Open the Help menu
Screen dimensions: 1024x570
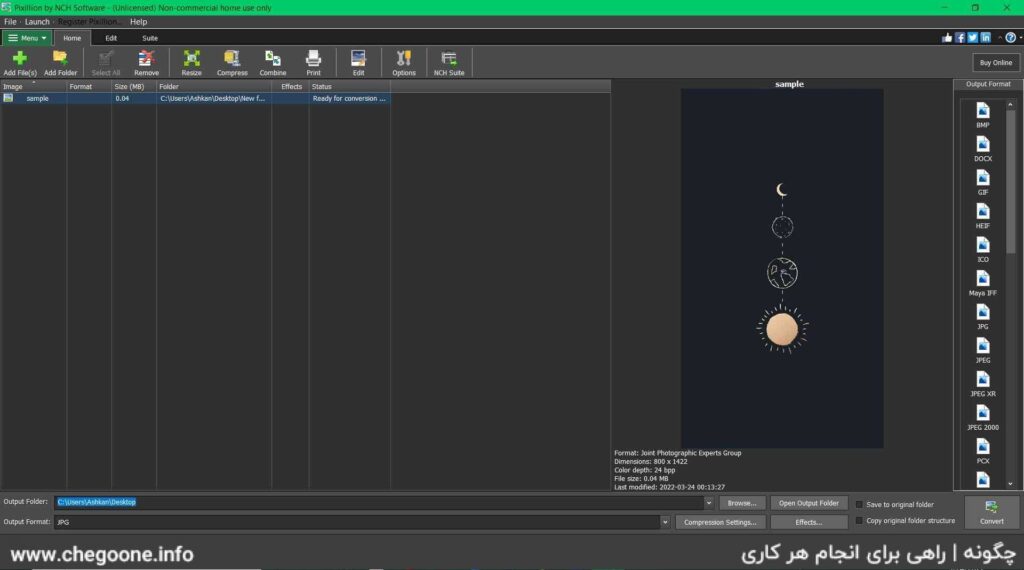pyautogui.click(x=138, y=22)
